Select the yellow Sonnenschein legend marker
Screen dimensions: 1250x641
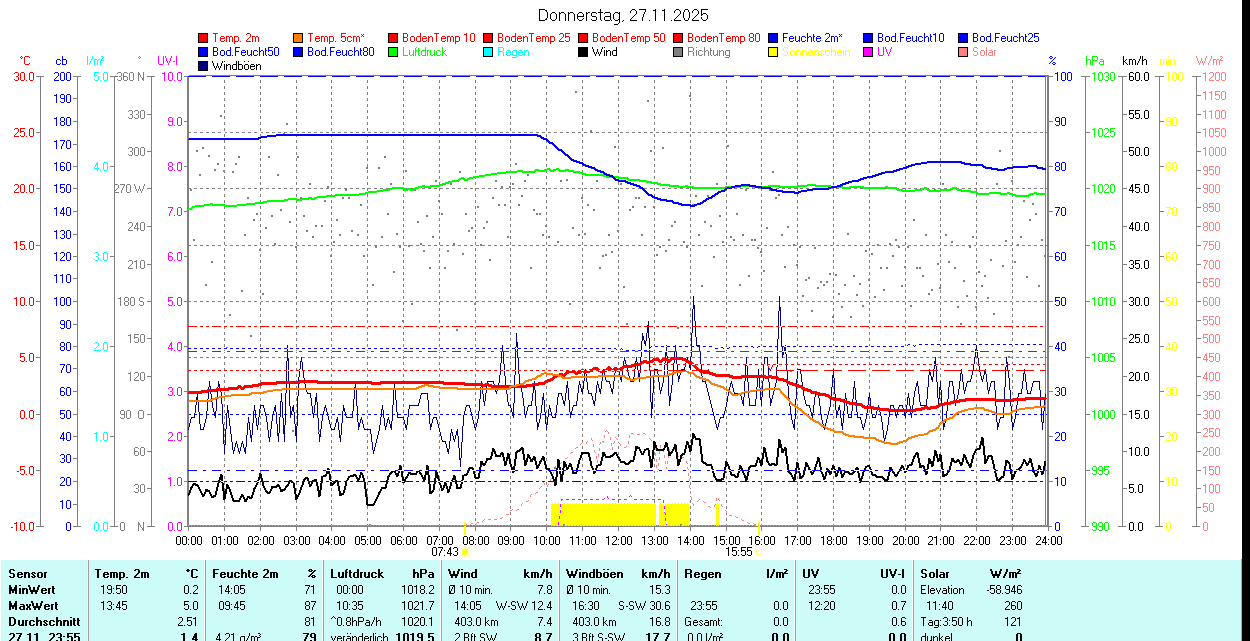point(774,52)
